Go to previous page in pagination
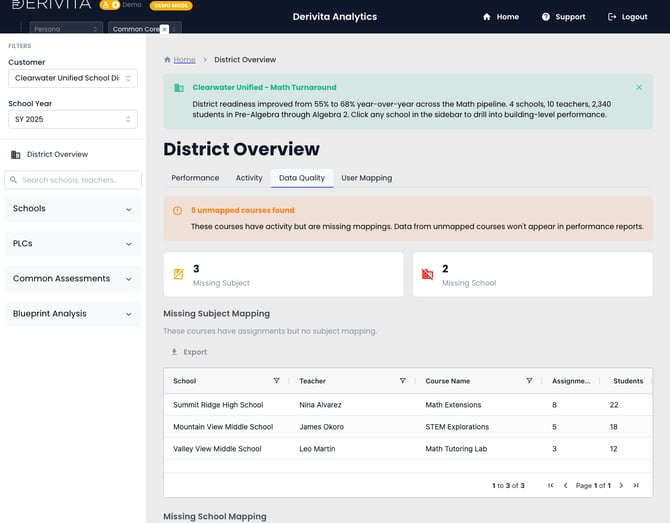 [566, 485]
